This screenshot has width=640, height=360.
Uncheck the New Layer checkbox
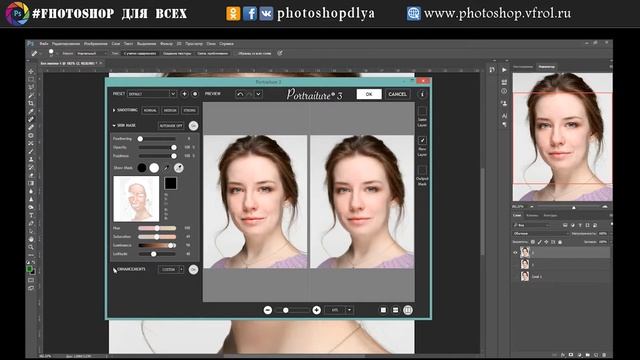pyautogui.click(x=422, y=140)
